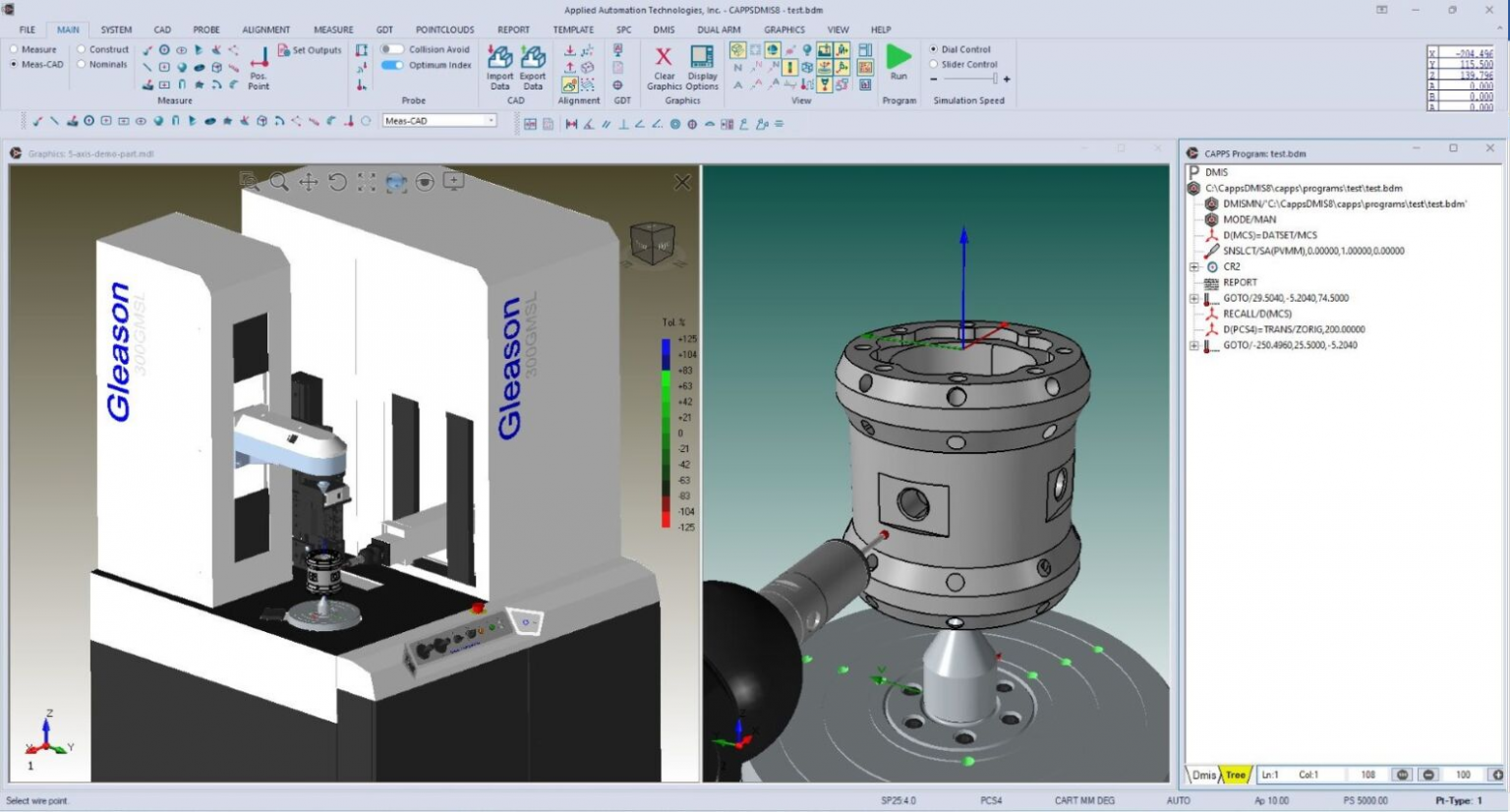Click the parallelism tolerance icon in secondary toolbar
1510x812 pixels.
pyautogui.click(x=606, y=124)
